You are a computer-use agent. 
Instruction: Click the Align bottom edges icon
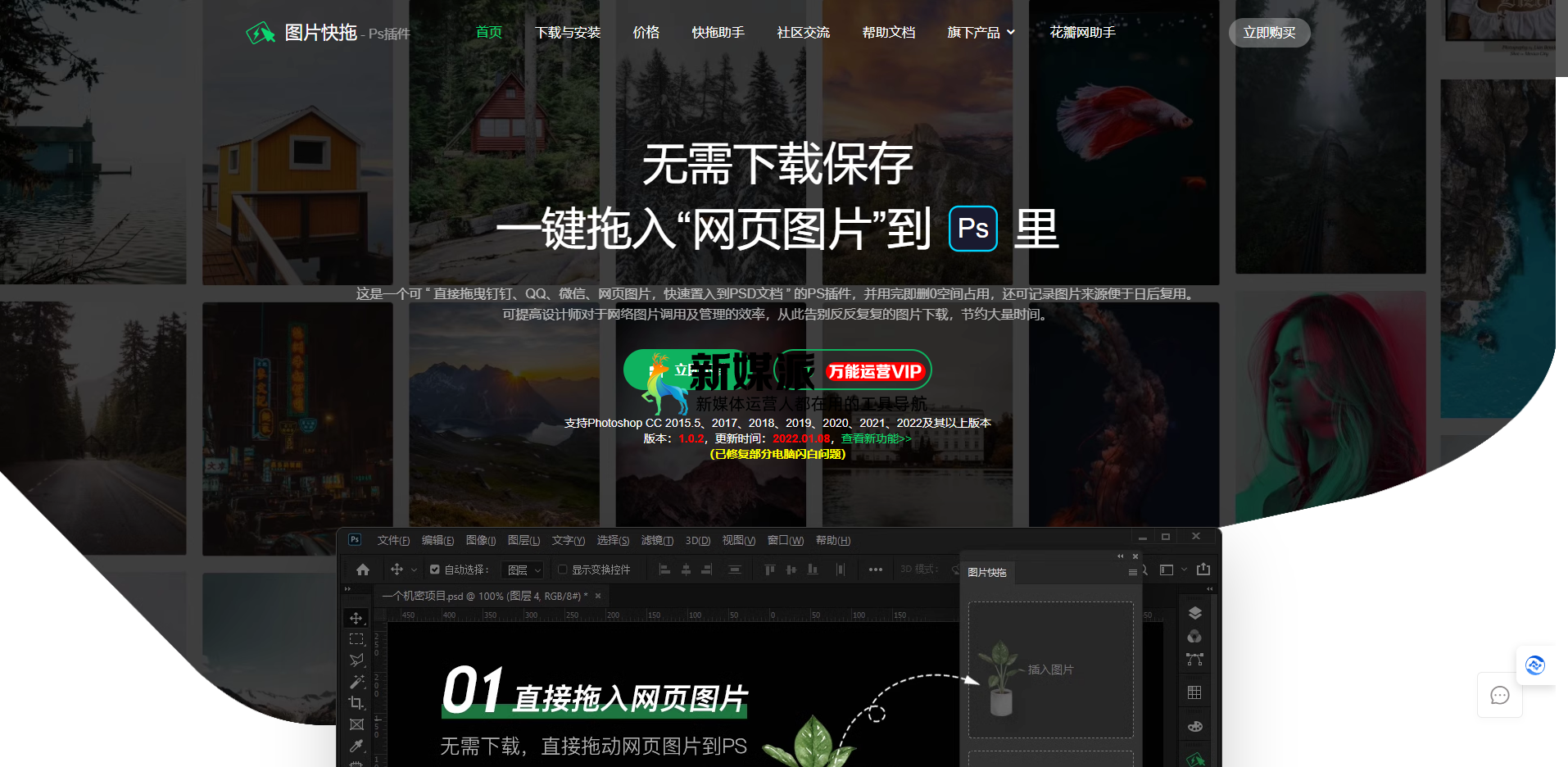(x=812, y=570)
